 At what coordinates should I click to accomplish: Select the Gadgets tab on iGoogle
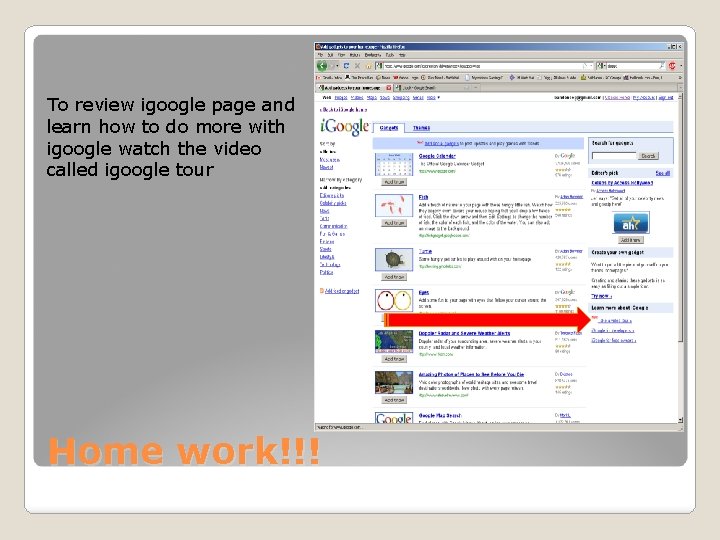click(388, 128)
